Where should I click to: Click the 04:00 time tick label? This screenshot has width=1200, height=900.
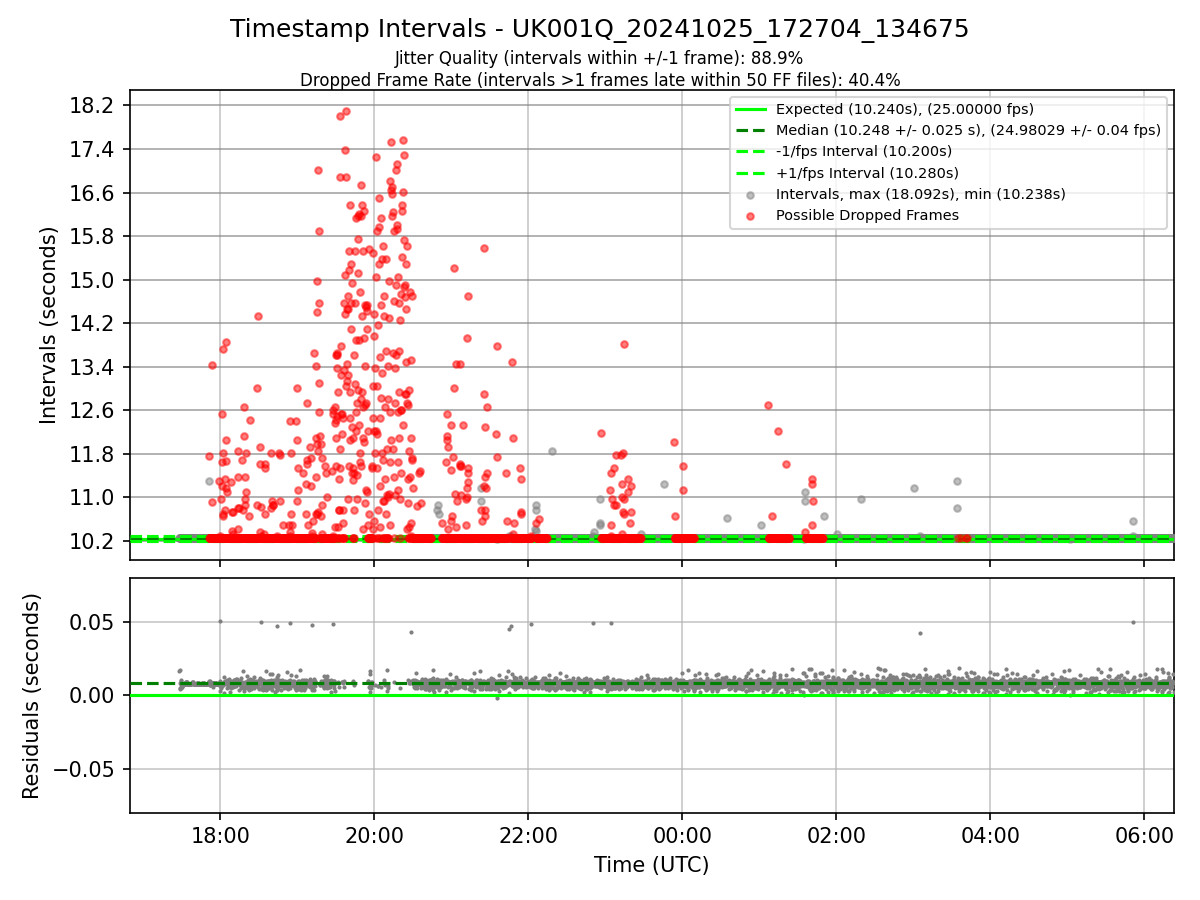[990, 834]
